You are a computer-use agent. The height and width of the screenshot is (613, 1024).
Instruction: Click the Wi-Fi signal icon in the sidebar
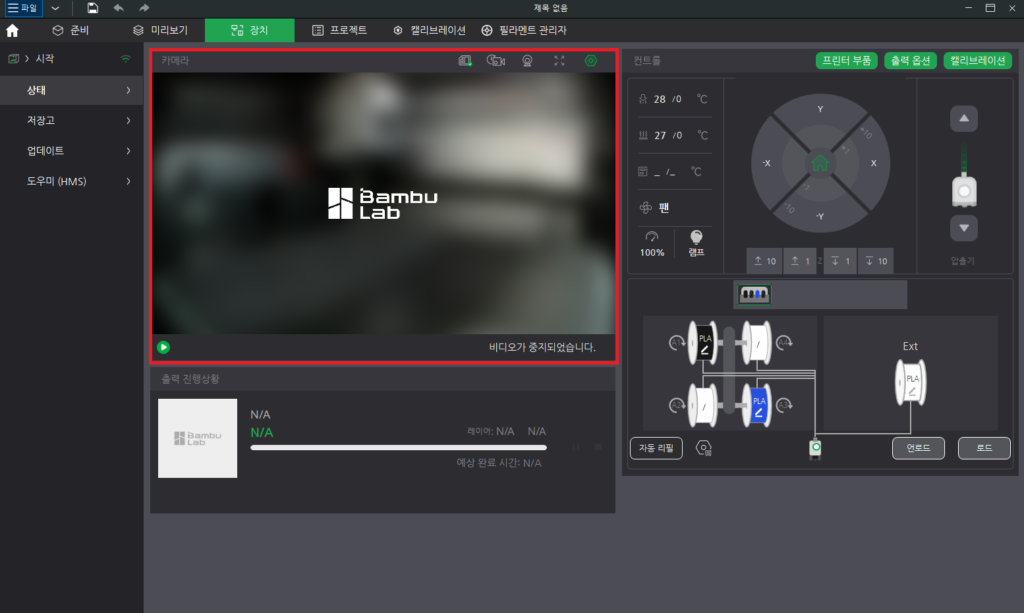[125, 59]
